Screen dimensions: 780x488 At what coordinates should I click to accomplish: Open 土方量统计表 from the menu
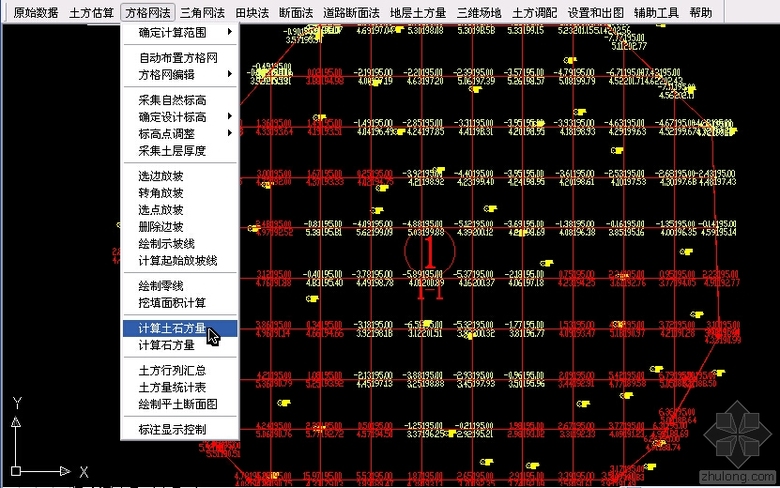click(172, 387)
